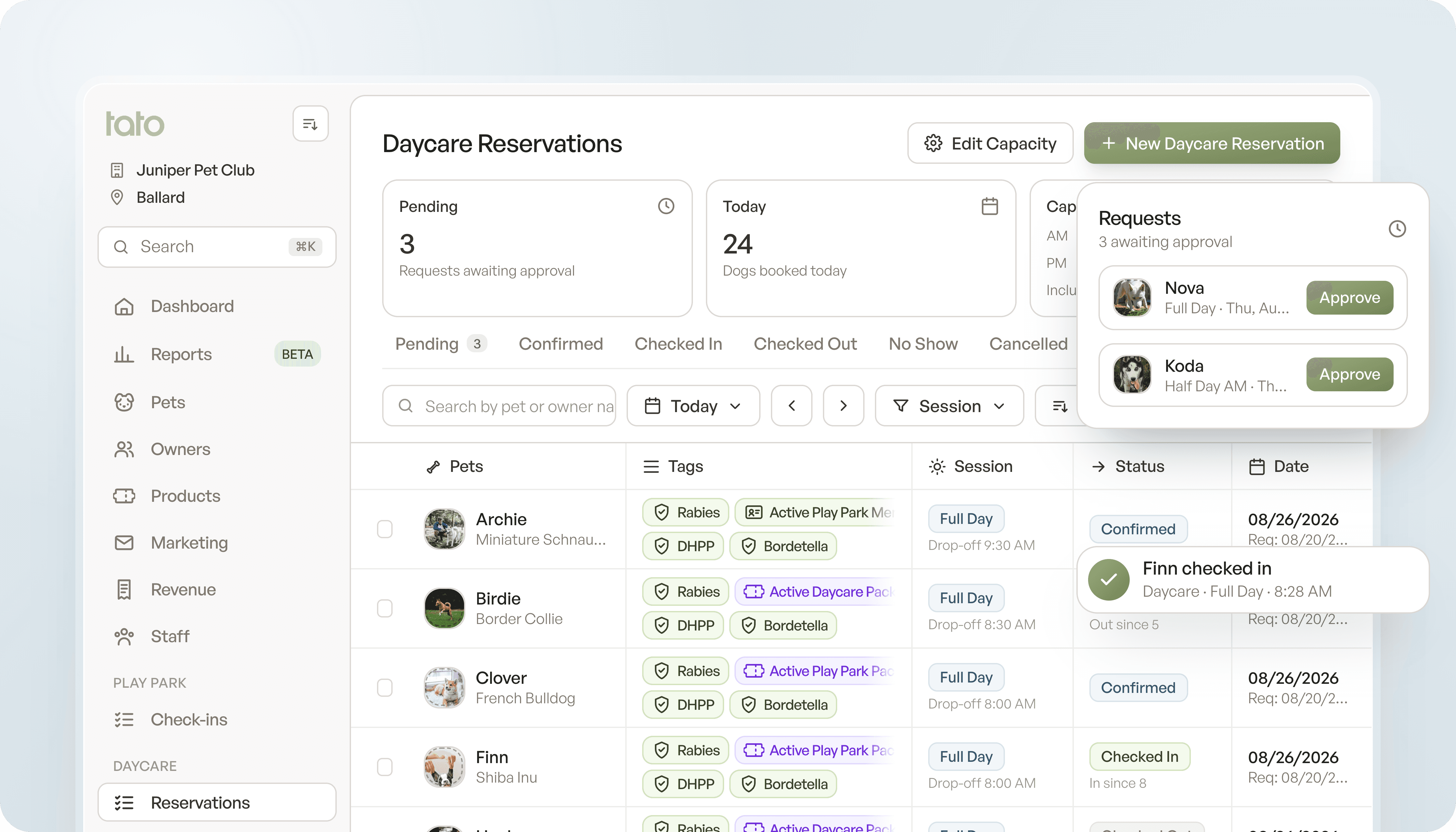This screenshot has height=832, width=1456.
Task: Open the Products ticket icon
Action: click(x=124, y=496)
